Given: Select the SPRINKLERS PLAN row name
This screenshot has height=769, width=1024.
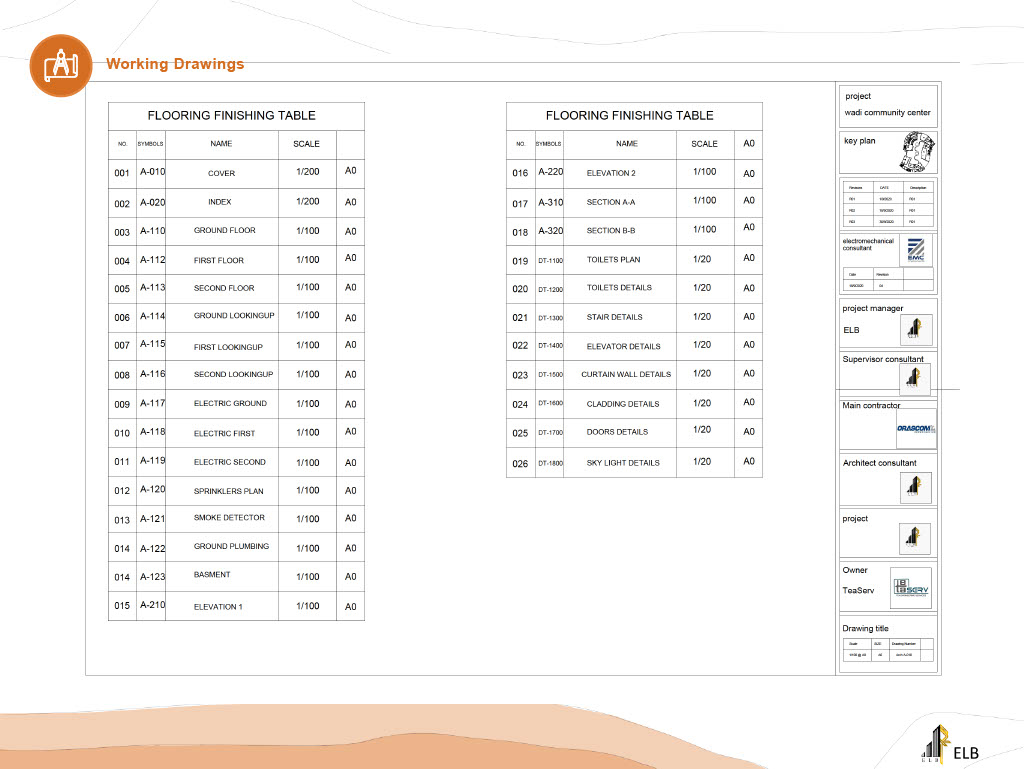Looking at the screenshot, I should click(x=229, y=491).
